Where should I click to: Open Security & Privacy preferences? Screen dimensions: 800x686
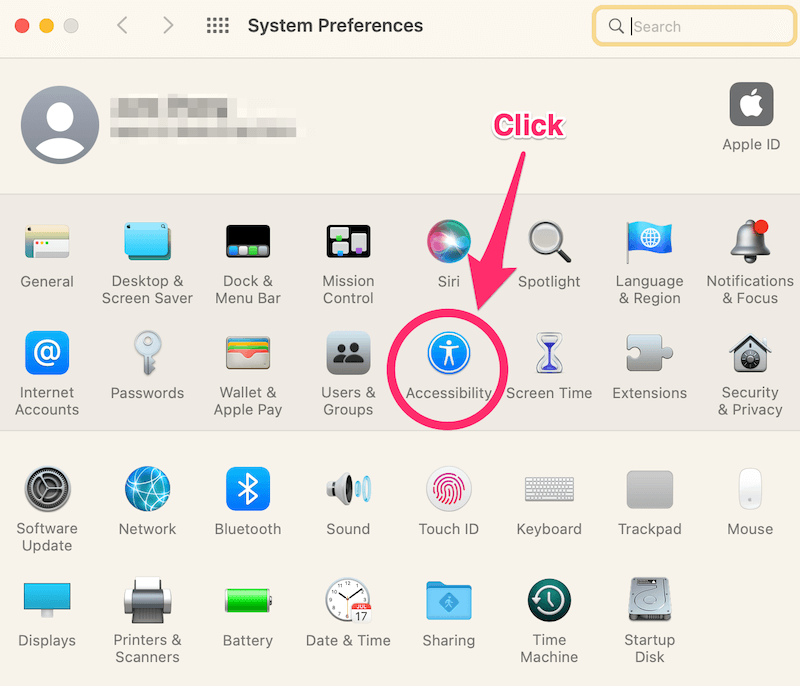[x=749, y=353]
